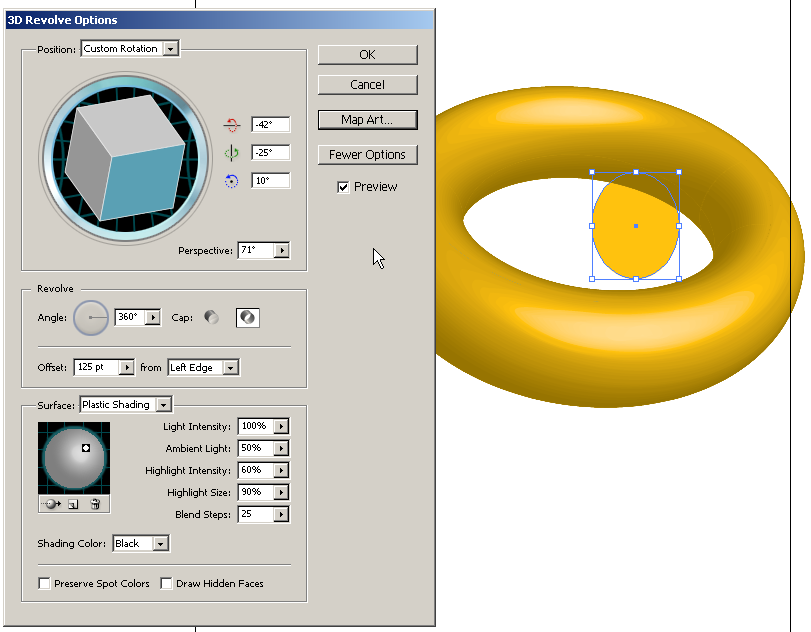Click the lighting sphere preview
Image resolution: width=811 pixels, height=632 pixels.
[74, 458]
